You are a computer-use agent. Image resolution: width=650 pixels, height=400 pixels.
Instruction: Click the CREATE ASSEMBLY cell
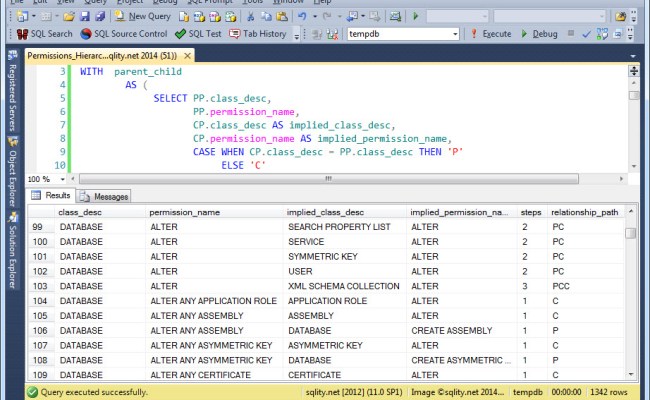(x=461, y=331)
